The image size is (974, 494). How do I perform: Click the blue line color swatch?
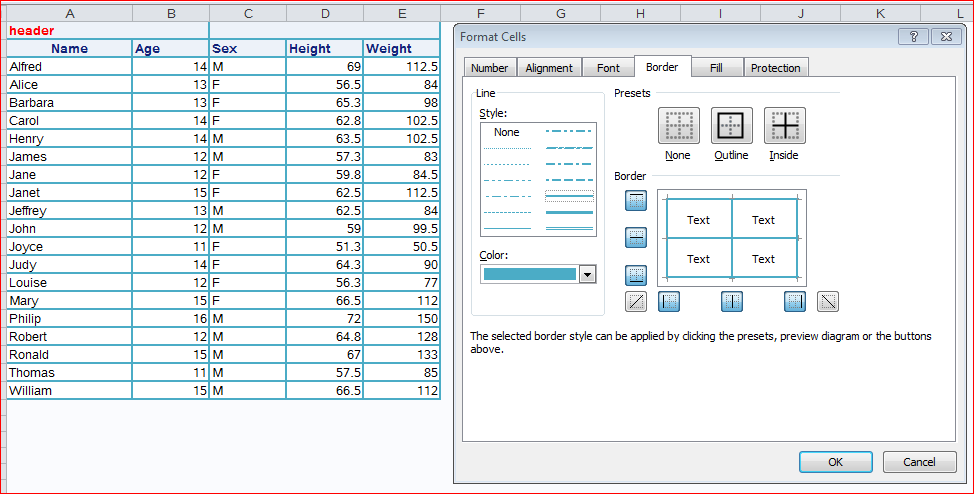click(x=529, y=274)
